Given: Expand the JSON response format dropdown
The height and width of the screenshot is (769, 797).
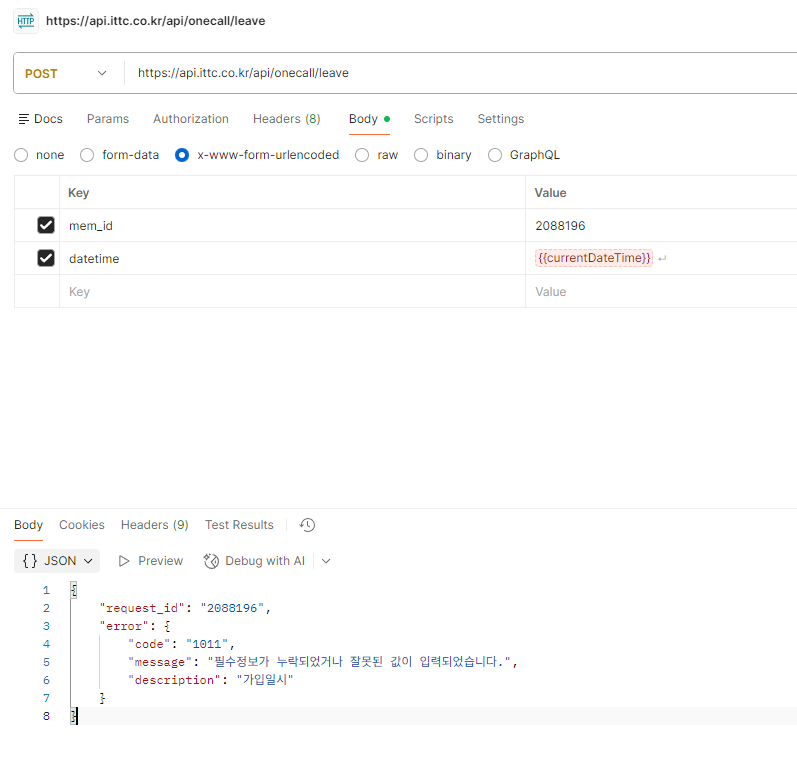Looking at the screenshot, I should click(x=57, y=561).
